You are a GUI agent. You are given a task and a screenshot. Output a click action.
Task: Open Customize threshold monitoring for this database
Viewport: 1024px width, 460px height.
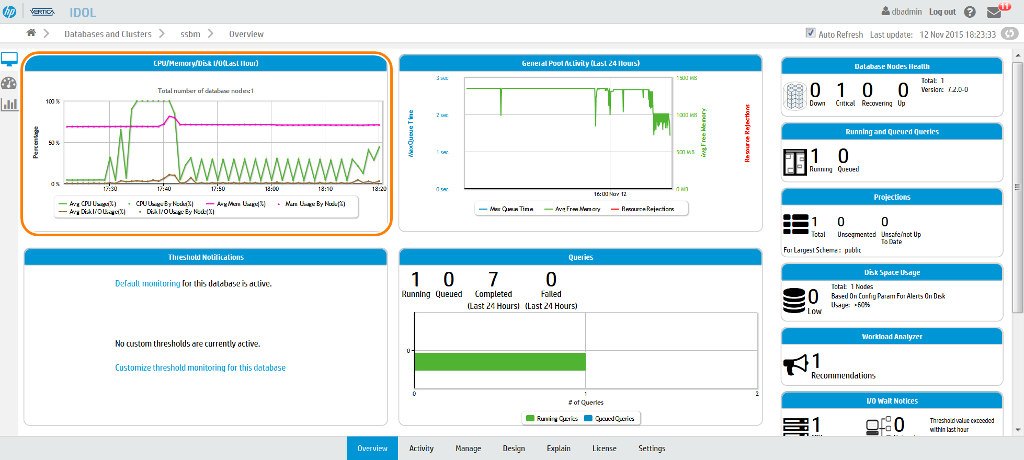pos(200,367)
